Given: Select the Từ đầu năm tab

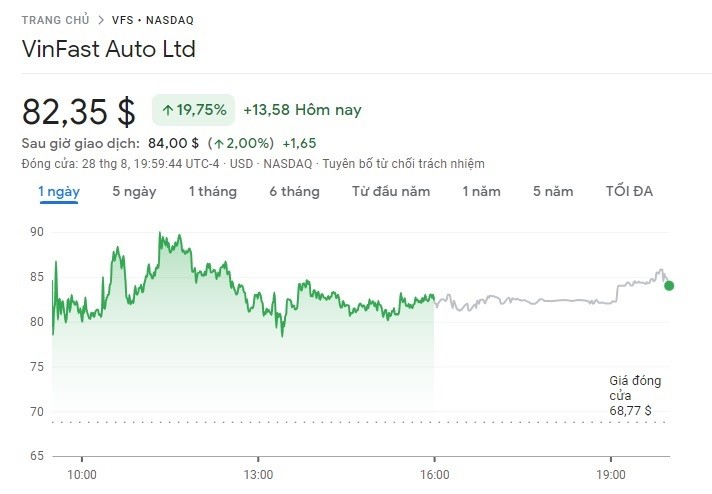Looking at the screenshot, I should 390,191.
